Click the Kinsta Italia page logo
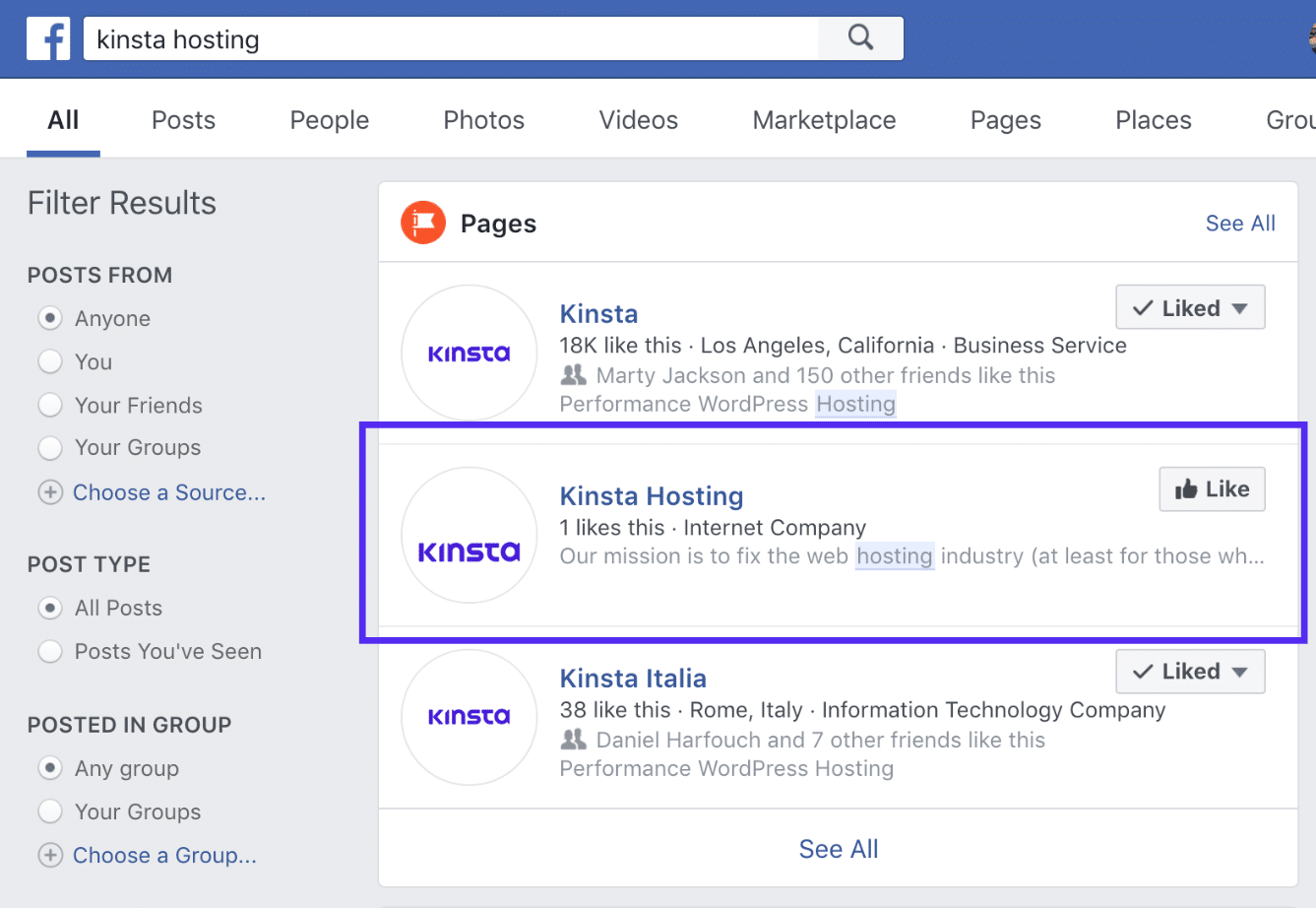1316x908 pixels. pyautogui.click(x=469, y=717)
